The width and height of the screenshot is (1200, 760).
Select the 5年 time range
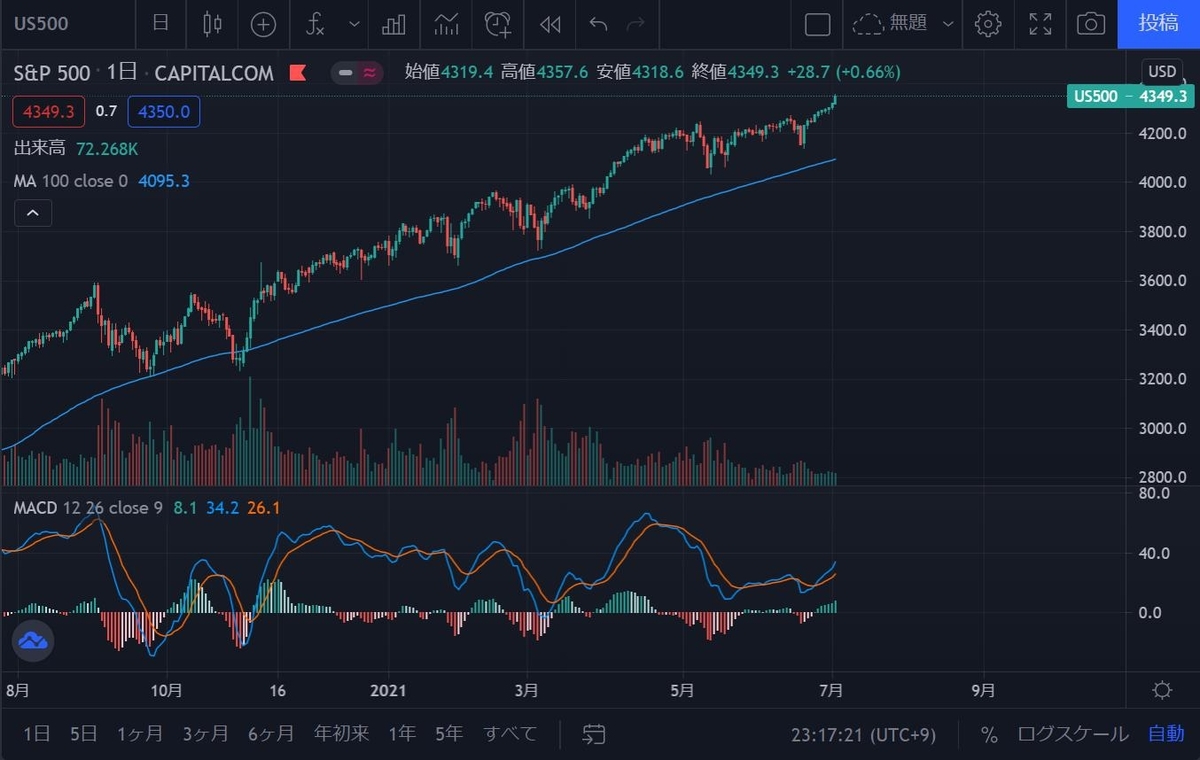coord(449,734)
